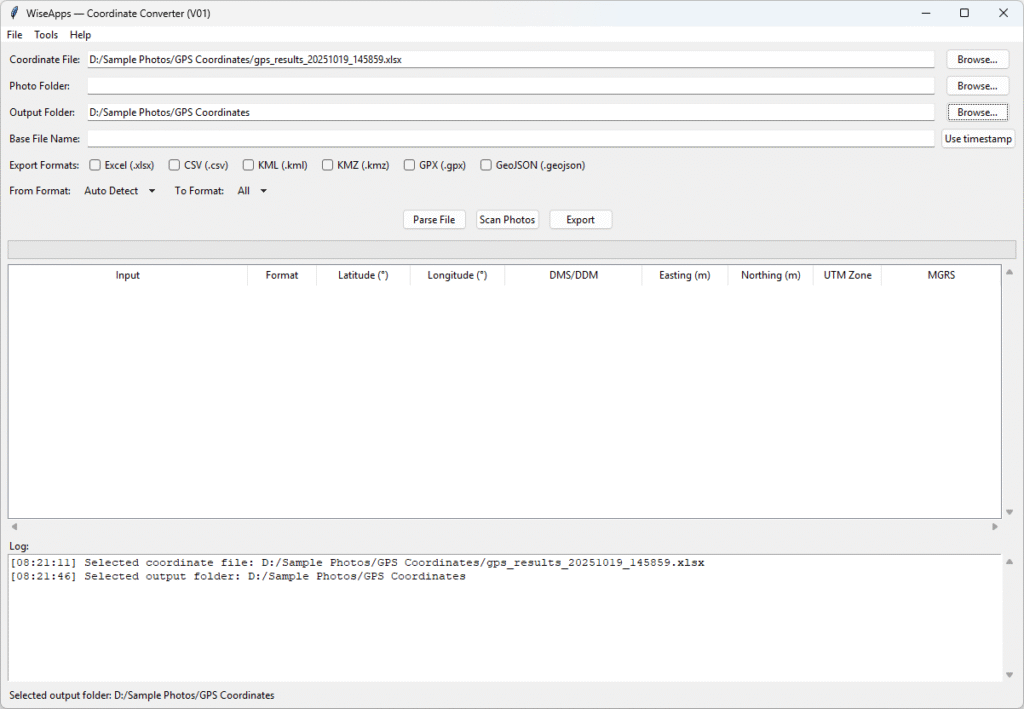Click inside the Base File Name field
The height and width of the screenshot is (709, 1024).
click(500, 138)
